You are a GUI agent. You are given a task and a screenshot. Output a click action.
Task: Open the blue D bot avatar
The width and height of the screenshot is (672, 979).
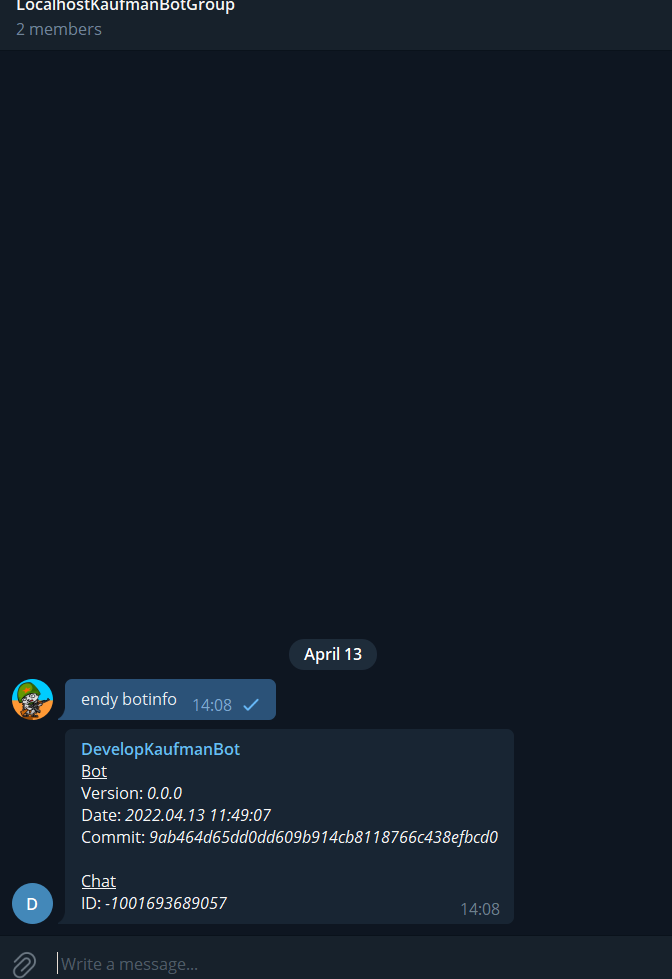pyautogui.click(x=32, y=903)
